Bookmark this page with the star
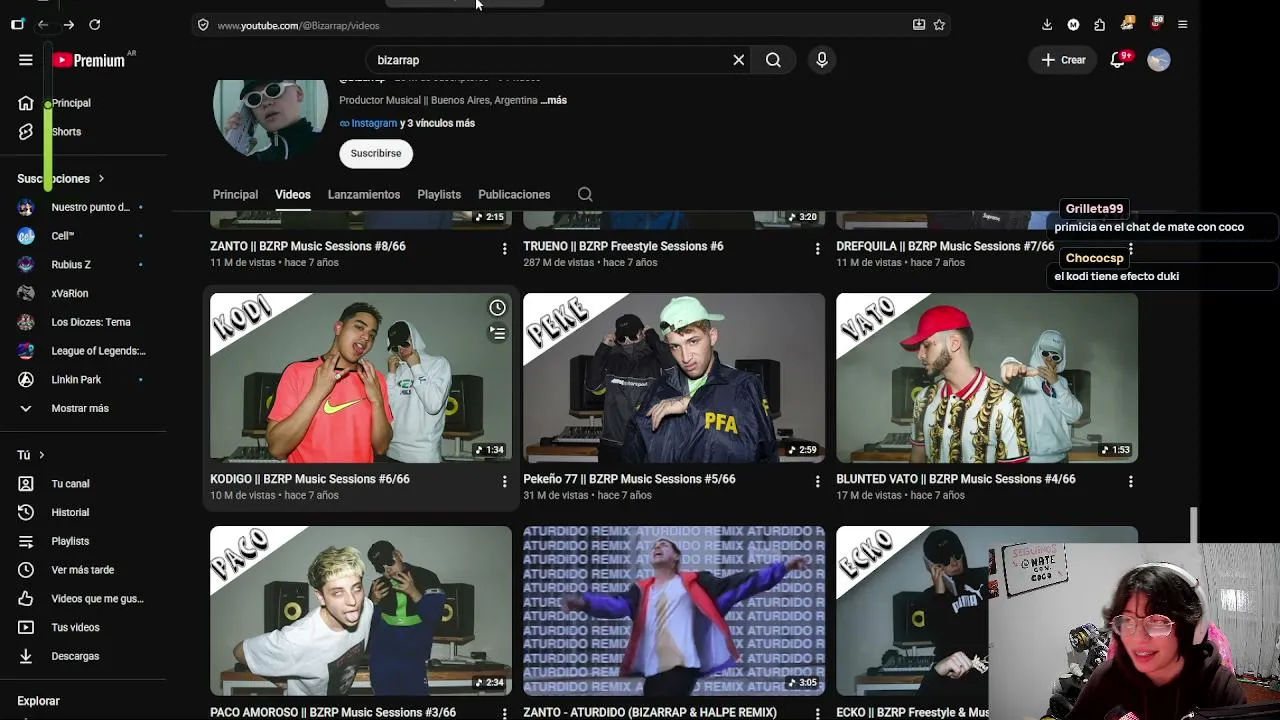Screen dimensions: 1280x720 [x=939, y=24]
